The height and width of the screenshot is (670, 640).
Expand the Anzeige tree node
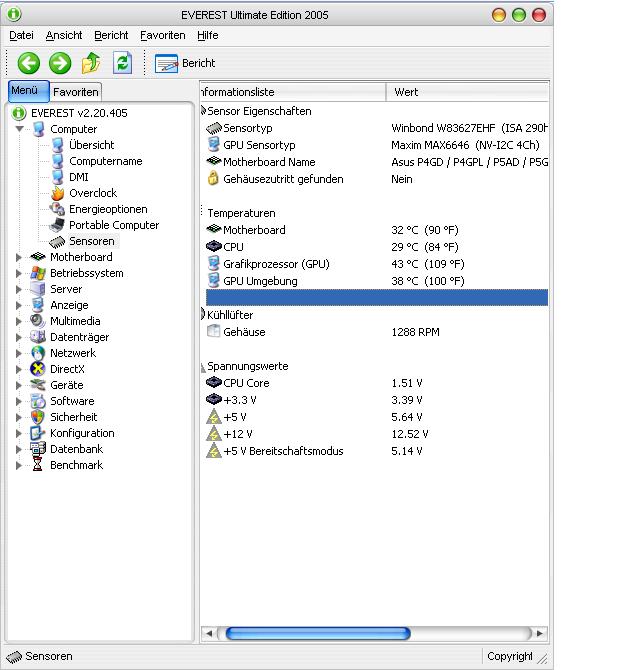(x=18, y=306)
